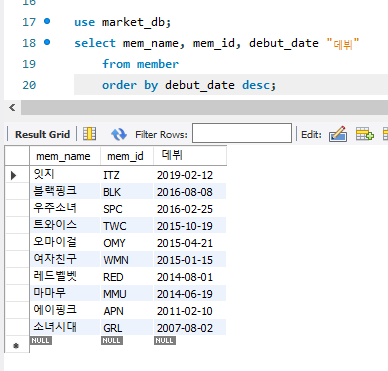388x371 pixels.
Task: Select the Result Grid label
Action: pyautogui.click(x=43, y=134)
